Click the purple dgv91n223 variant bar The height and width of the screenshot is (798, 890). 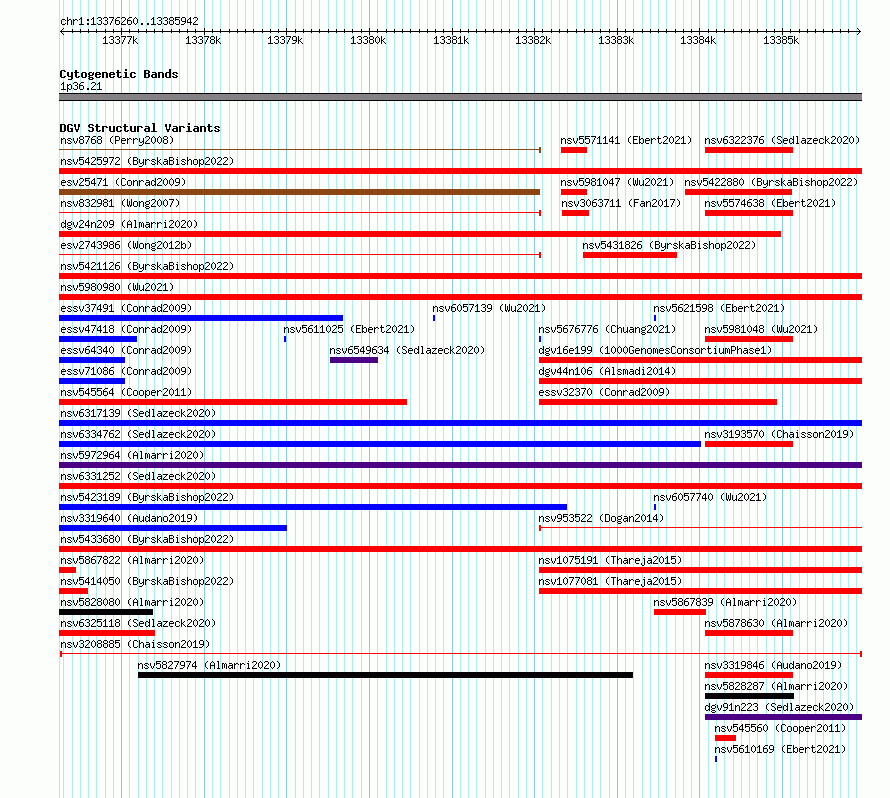tap(783, 717)
